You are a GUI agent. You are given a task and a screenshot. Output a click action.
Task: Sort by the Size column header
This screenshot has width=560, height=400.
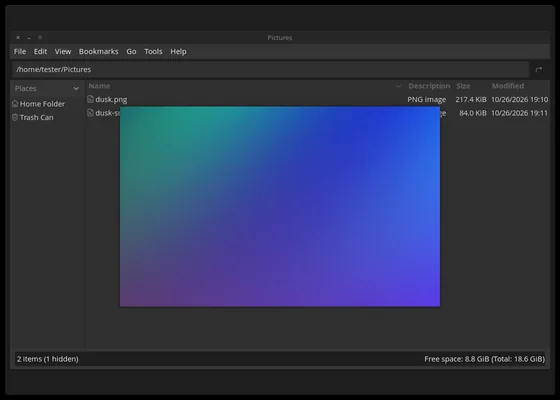(463, 86)
